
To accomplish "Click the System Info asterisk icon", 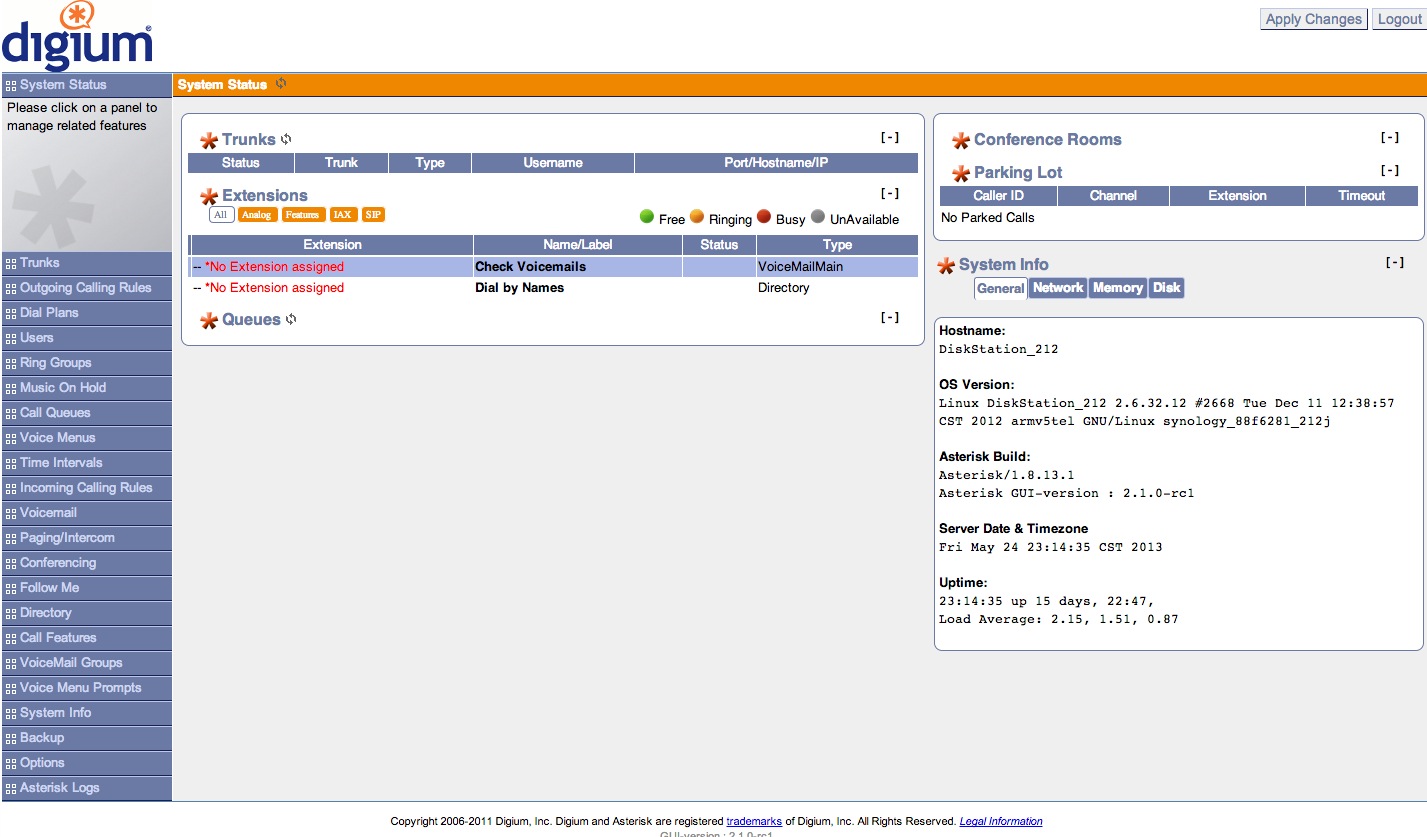I will (945, 266).
